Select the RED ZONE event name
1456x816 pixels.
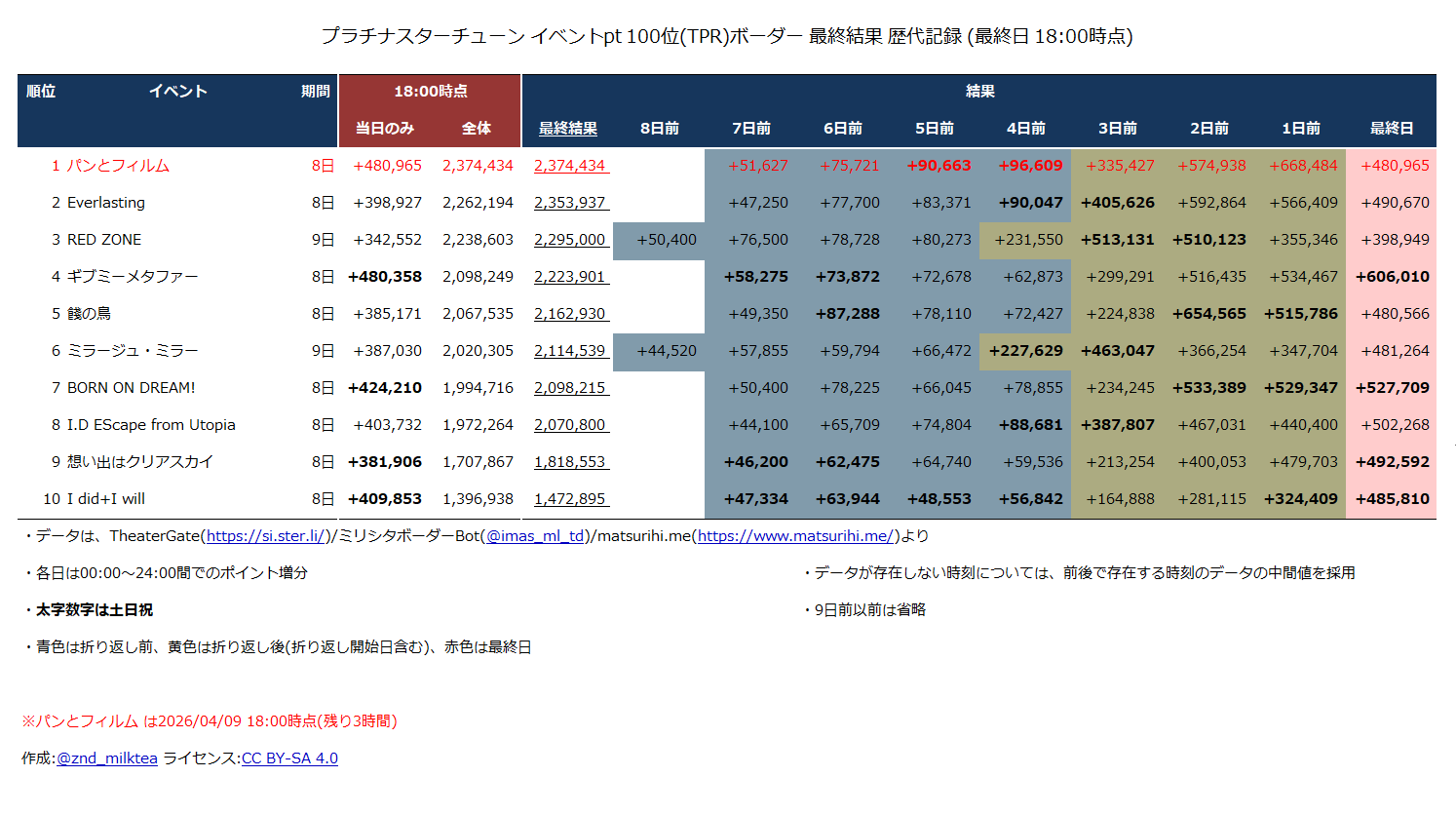tap(104, 240)
